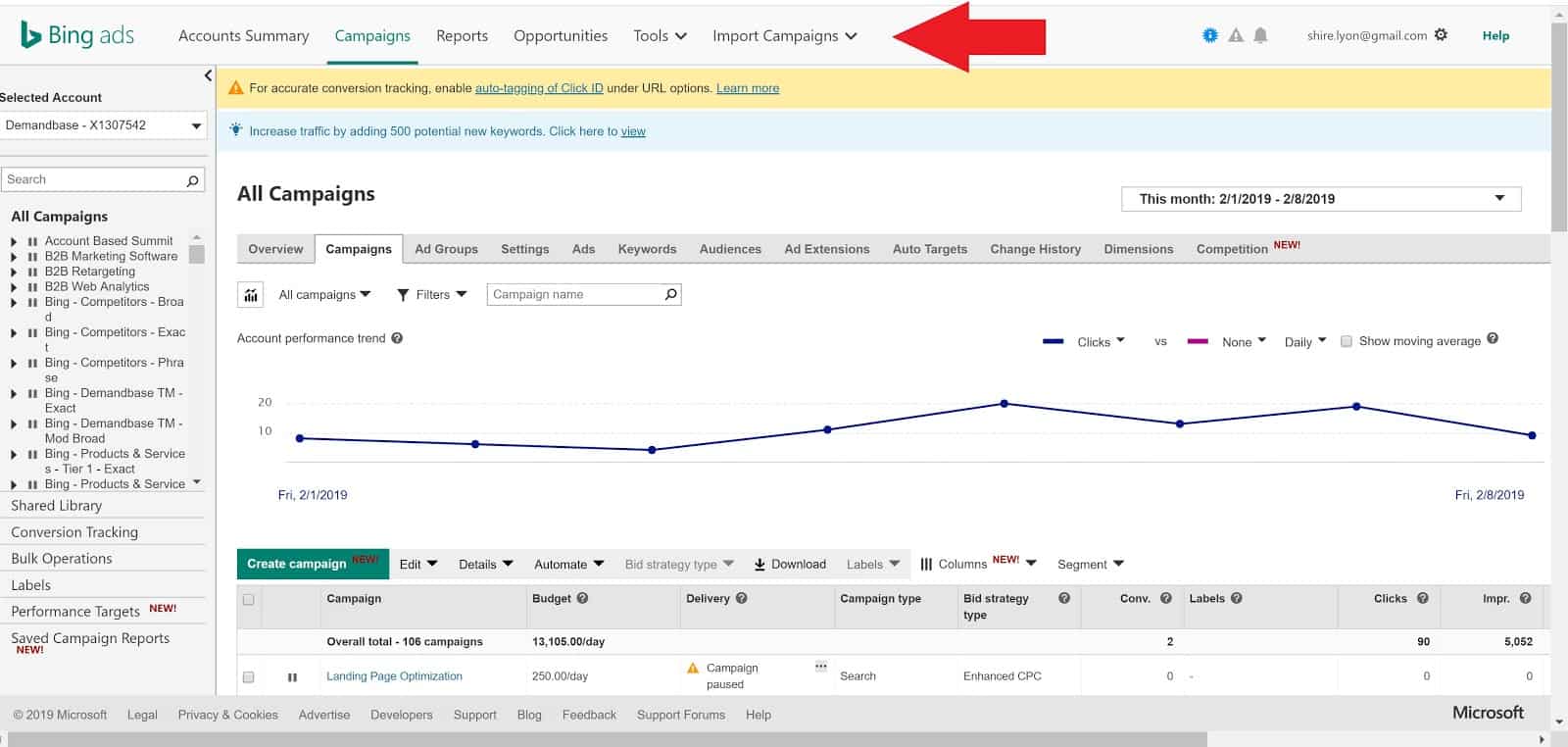Open the Landing Page Optimization campaign link
Image resolution: width=1568 pixels, height=747 pixels.
[394, 676]
